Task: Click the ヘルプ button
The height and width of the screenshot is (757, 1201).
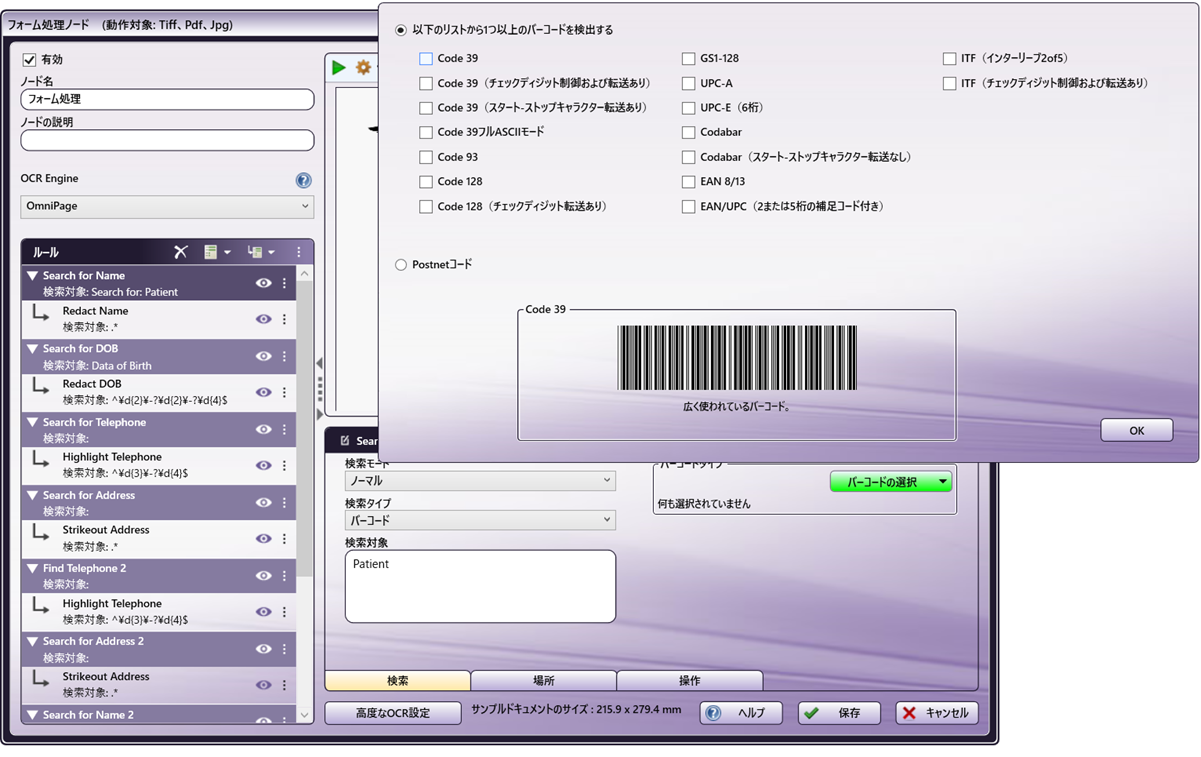Action: pyautogui.click(x=741, y=713)
